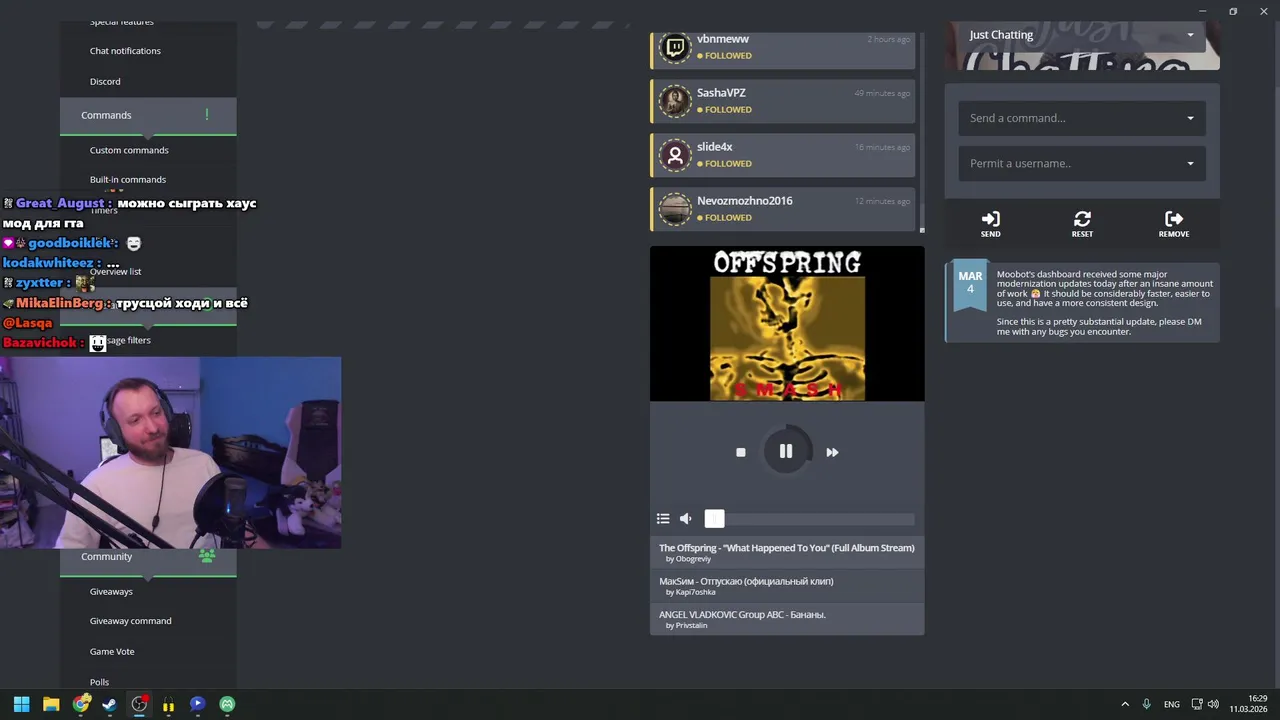
Task: Open the Send a command dropdown
Action: pyautogui.click(x=1082, y=118)
